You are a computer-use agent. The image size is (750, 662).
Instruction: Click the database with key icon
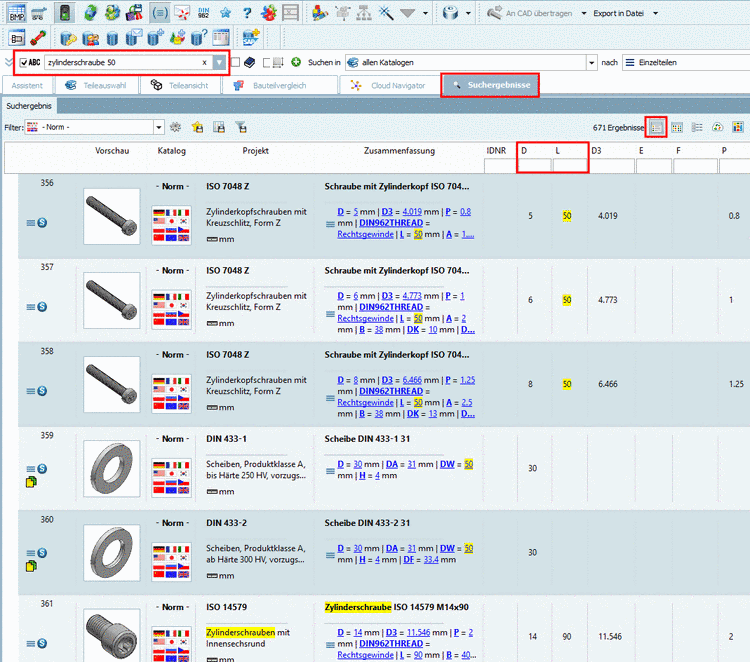pos(68,37)
